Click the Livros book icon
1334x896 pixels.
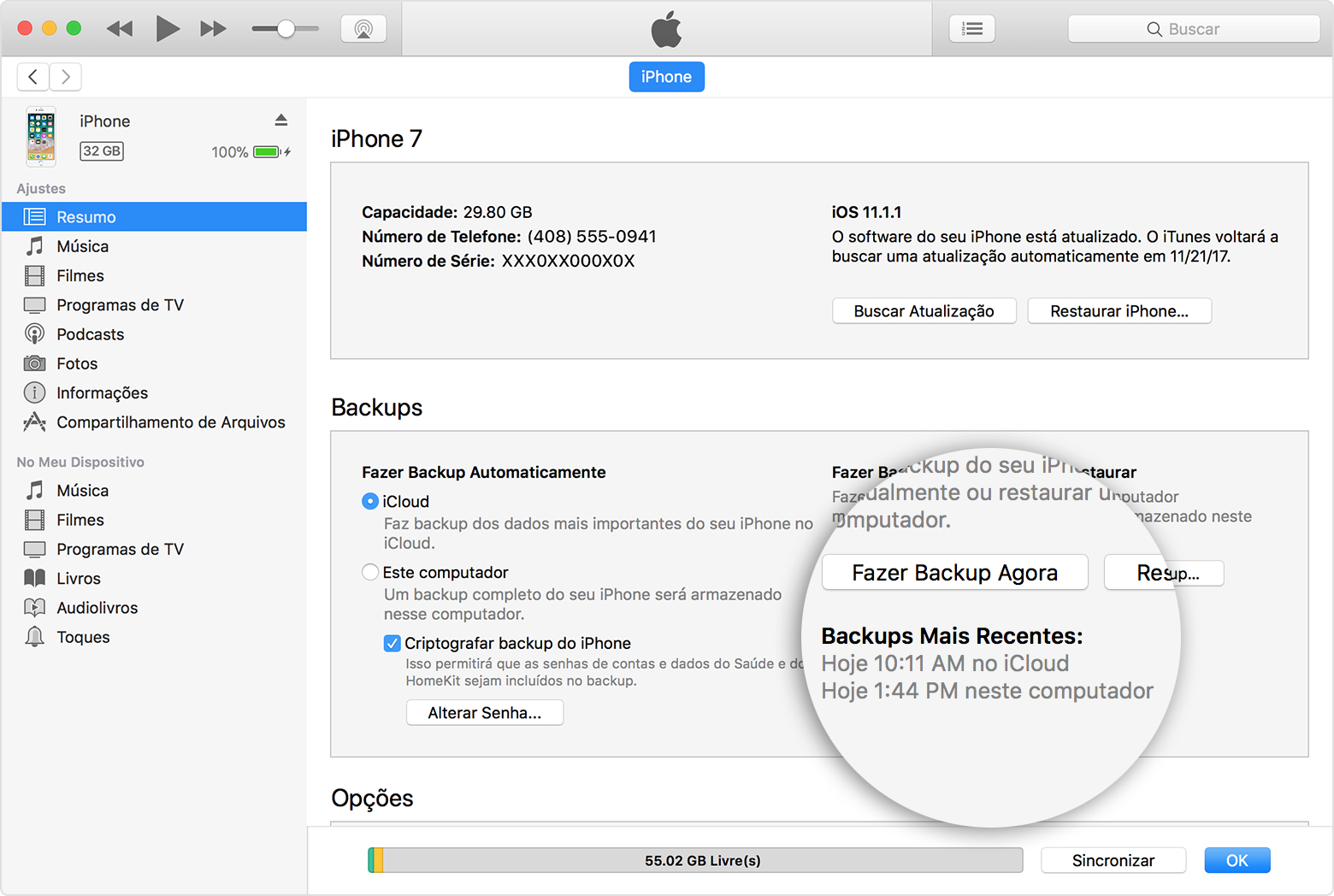click(34, 578)
